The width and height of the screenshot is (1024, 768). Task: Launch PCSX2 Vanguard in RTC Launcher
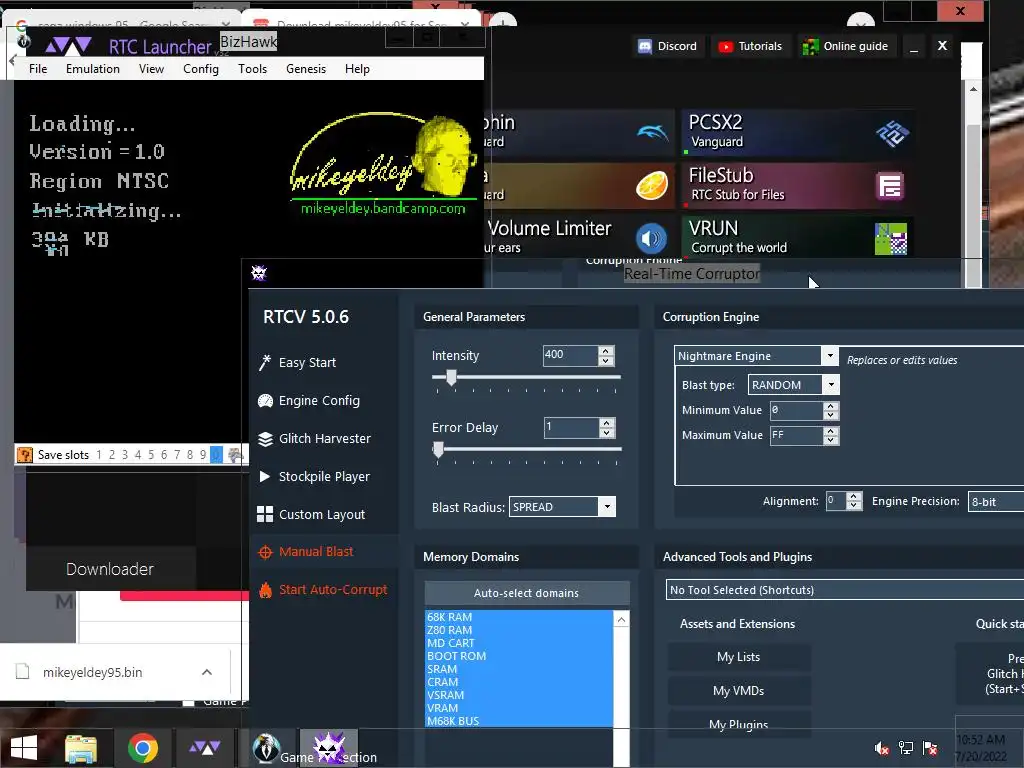pos(797,133)
